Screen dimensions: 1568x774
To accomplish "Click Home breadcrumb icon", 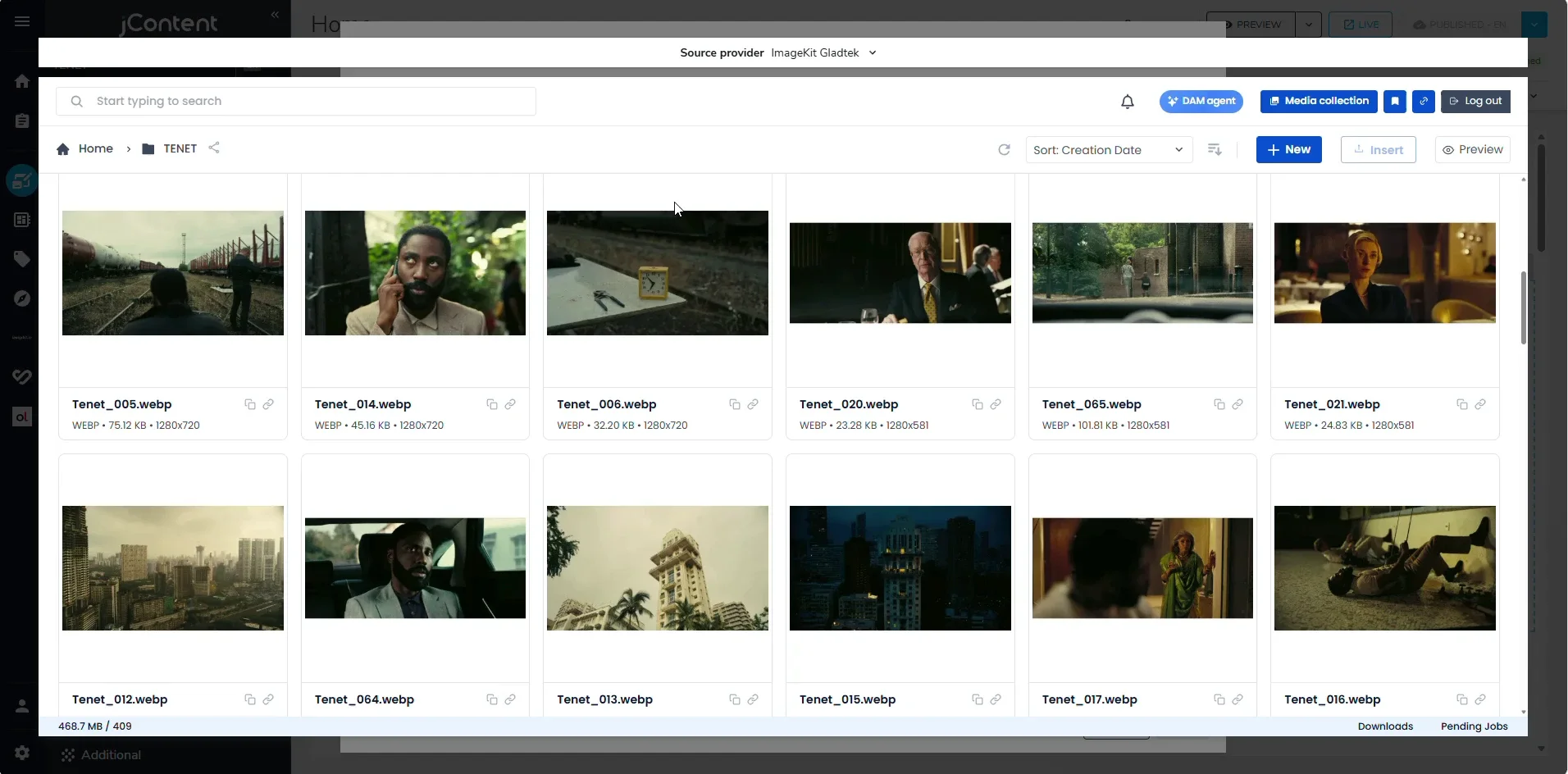I will tap(63, 149).
